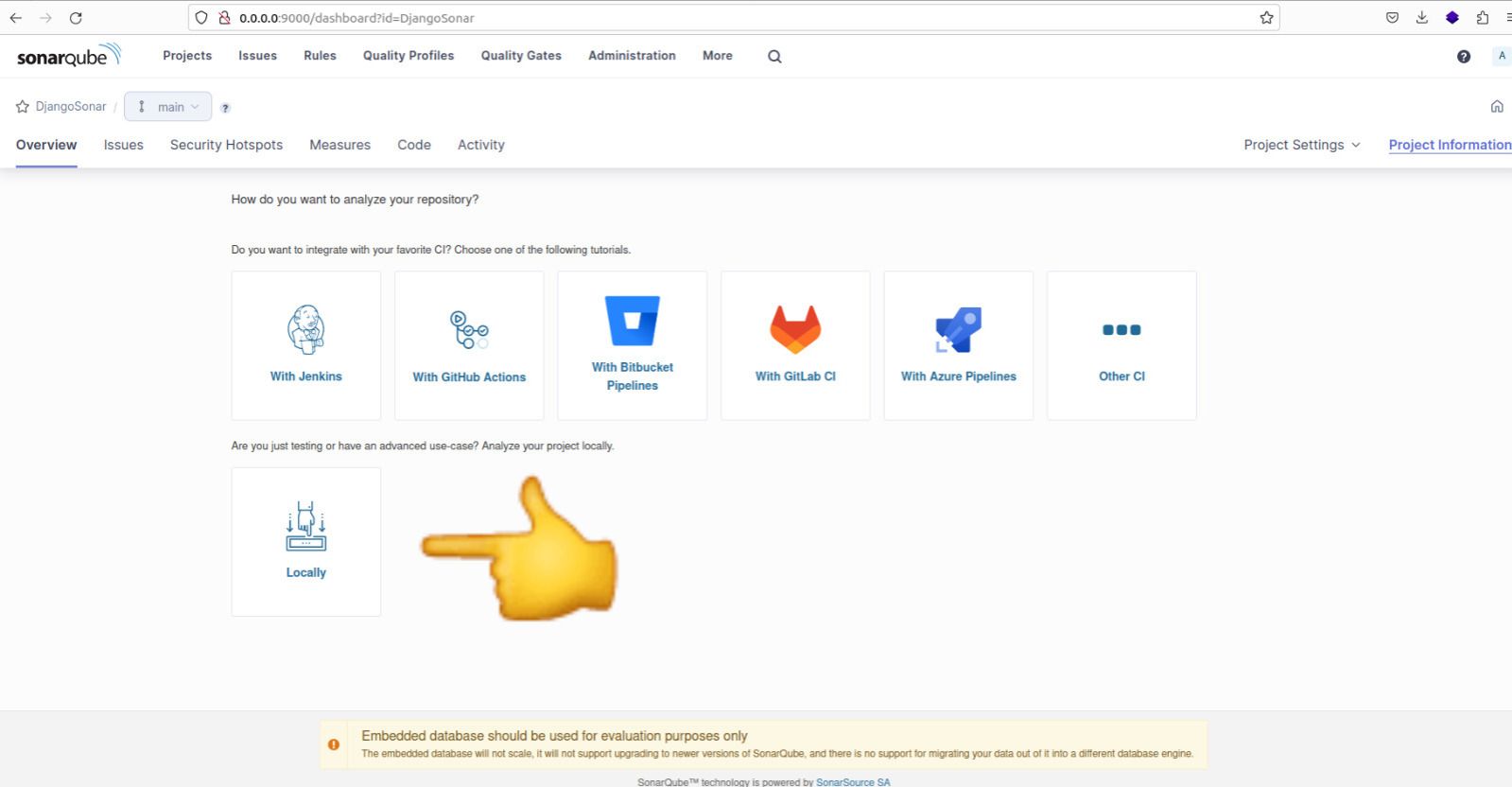This screenshot has height=787, width=1512.
Task: Switch to Security Hotspots tab
Action: coord(226,145)
